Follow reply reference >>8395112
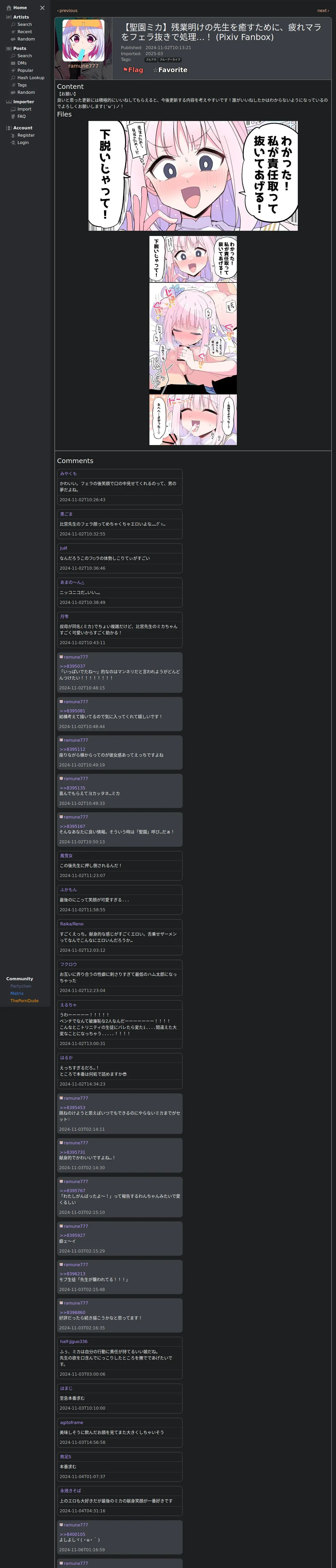 (x=72, y=749)
